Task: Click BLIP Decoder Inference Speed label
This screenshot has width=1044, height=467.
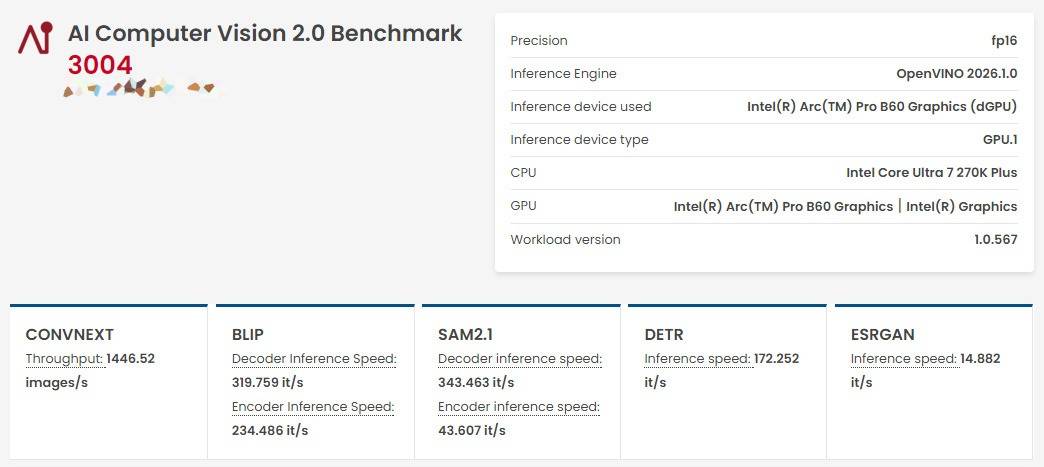Action: point(314,359)
